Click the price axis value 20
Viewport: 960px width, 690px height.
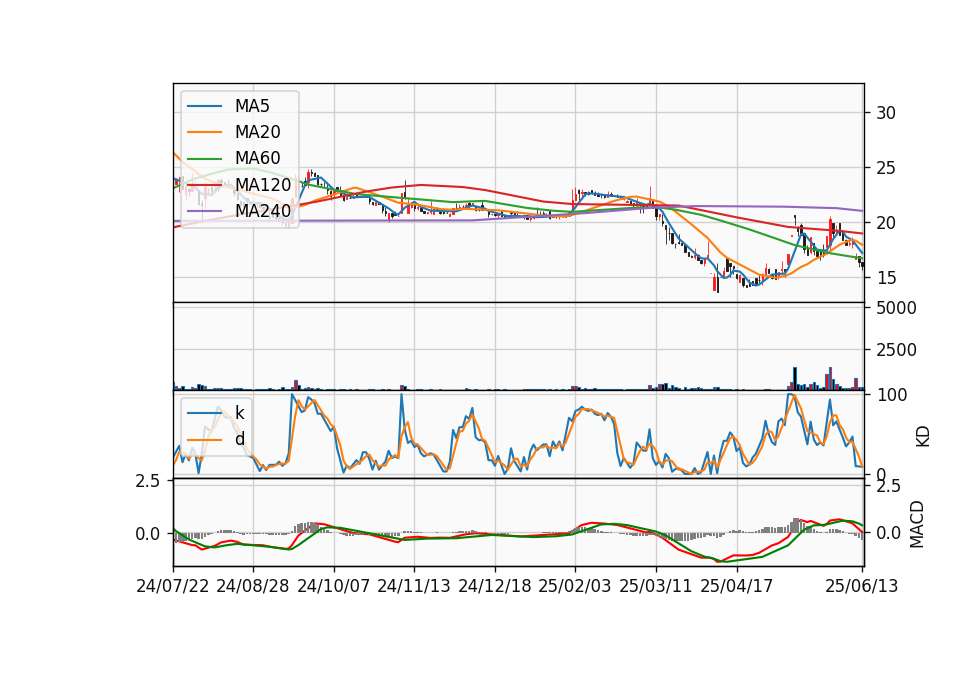pyautogui.click(x=886, y=223)
